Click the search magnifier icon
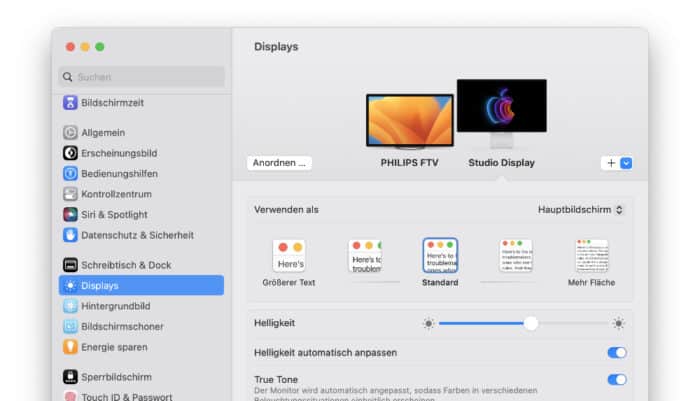The height and width of the screenshot is (401, 700). (x=67, y=77)
